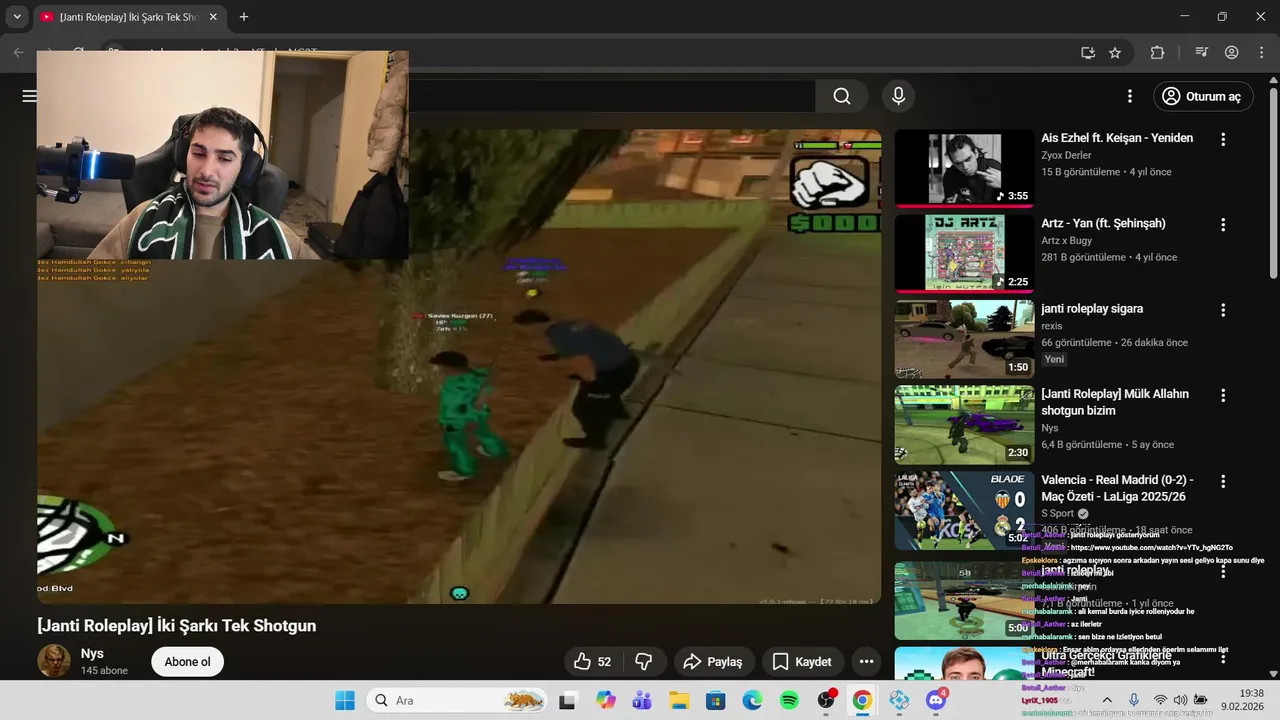Open Chrome profile avatar icon
The width and height of the screenshot is (1280, 720).
pos(1232,52)
